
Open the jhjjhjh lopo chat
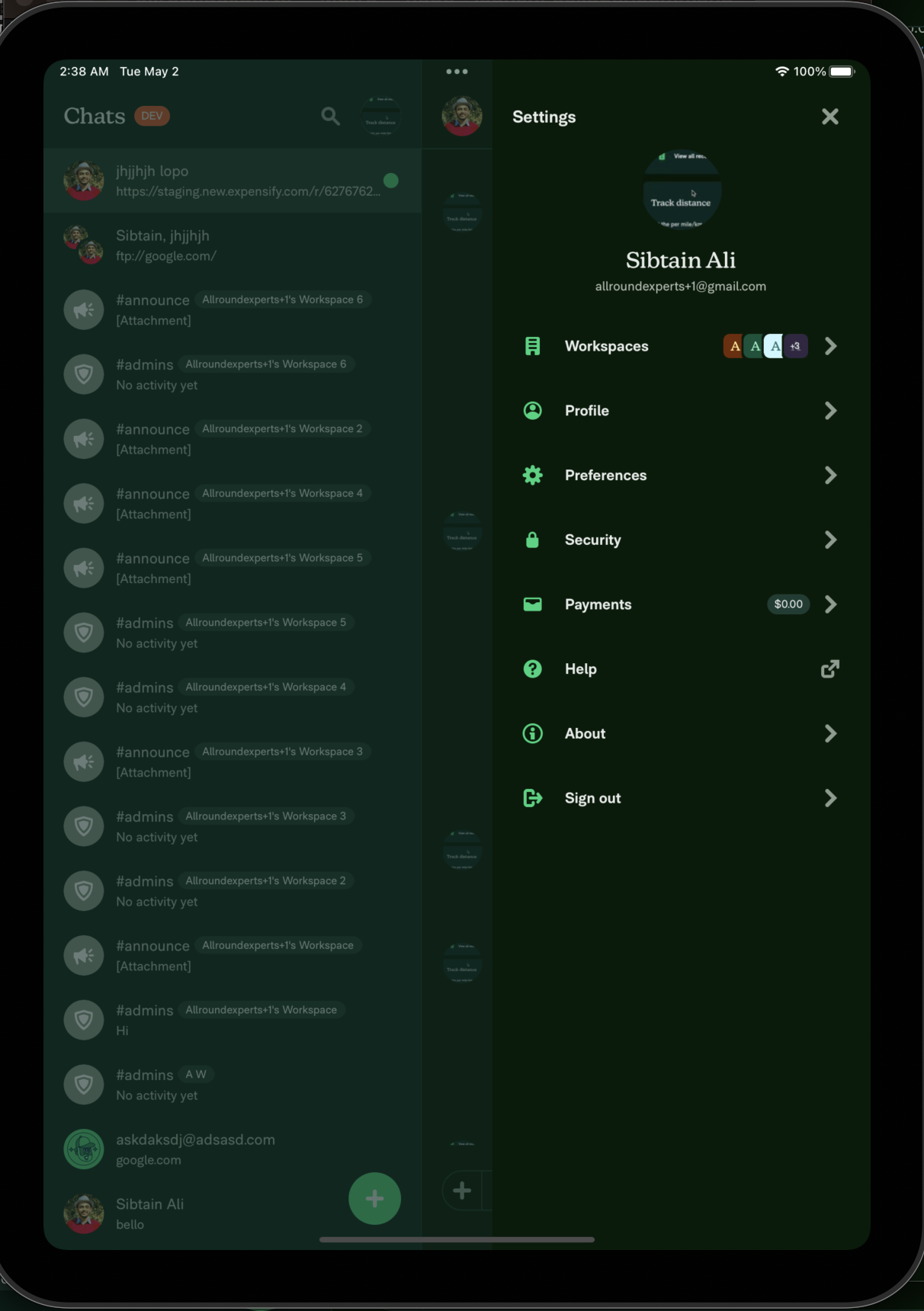233,181
